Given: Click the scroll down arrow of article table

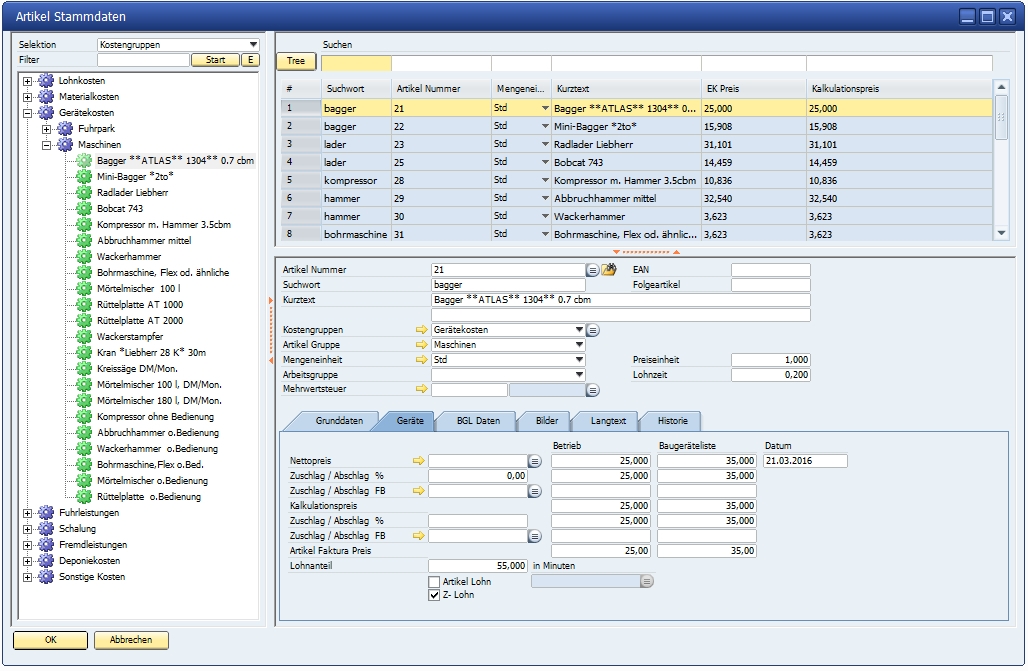Looking at the screenshot, I should (x=1002, y=233).
